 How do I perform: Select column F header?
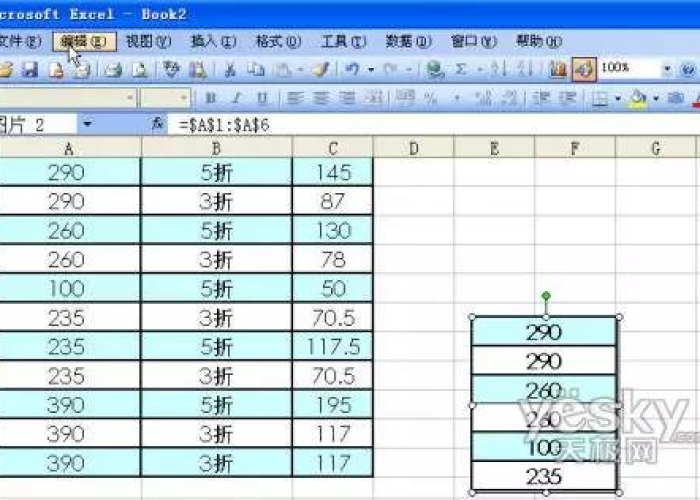[575, 148]
